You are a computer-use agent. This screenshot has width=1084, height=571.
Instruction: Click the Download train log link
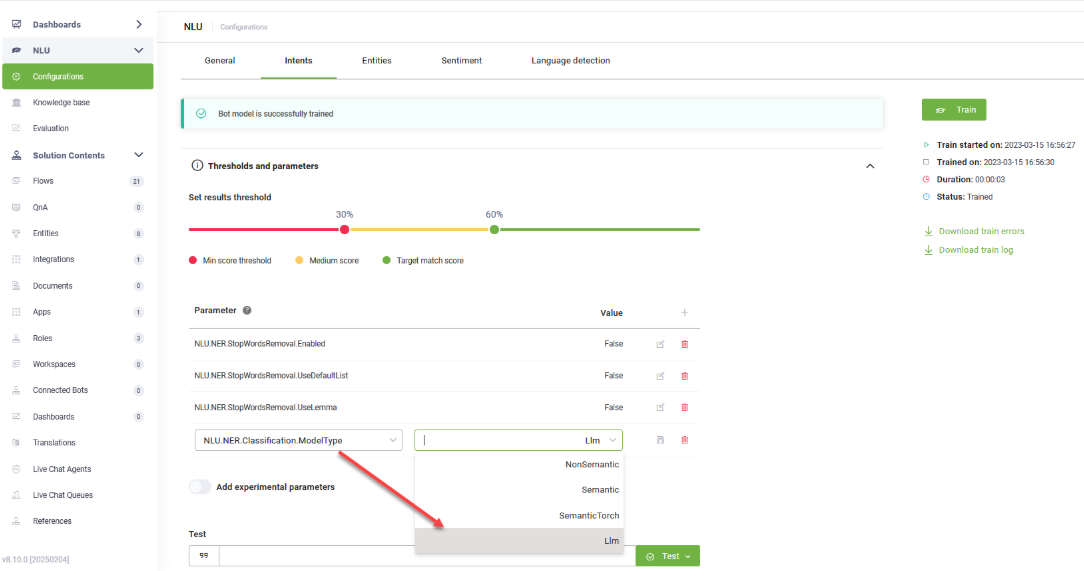[975, 250]
